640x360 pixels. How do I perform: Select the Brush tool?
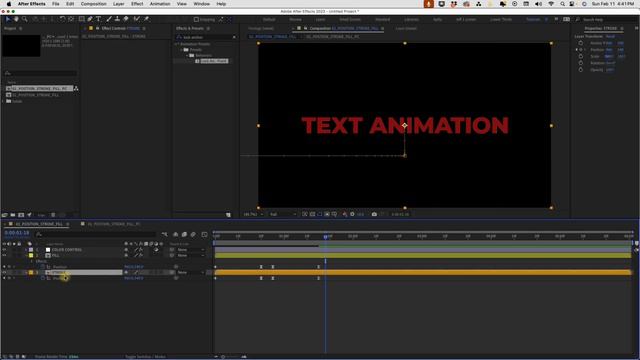109,19
